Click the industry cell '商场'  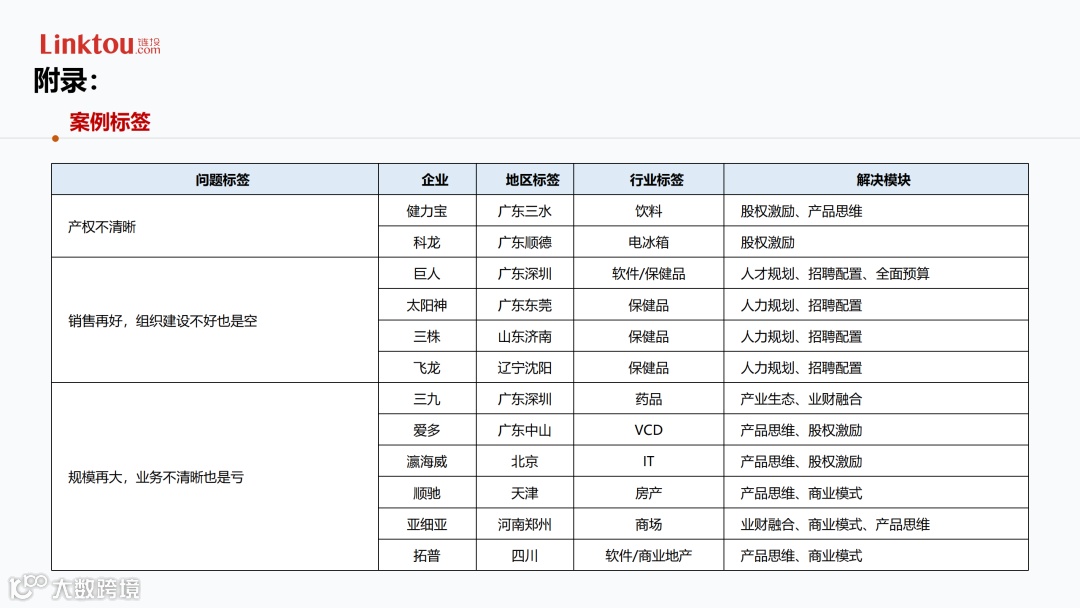click(x=649, y=525)
